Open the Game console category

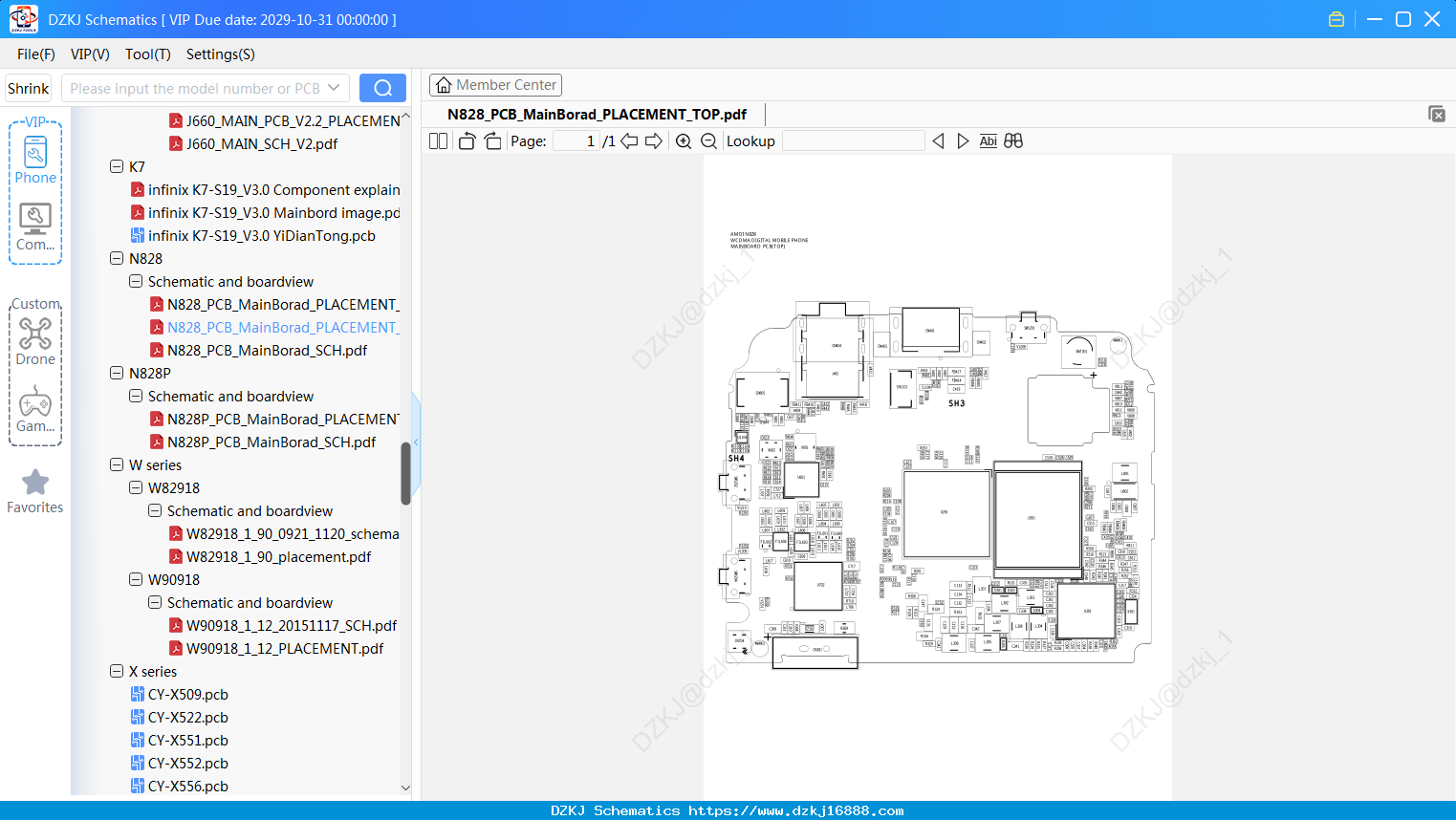point(35,409)
